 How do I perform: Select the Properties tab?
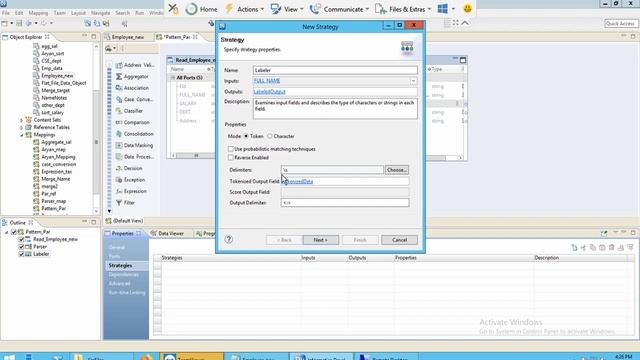(x=122, y=233)
